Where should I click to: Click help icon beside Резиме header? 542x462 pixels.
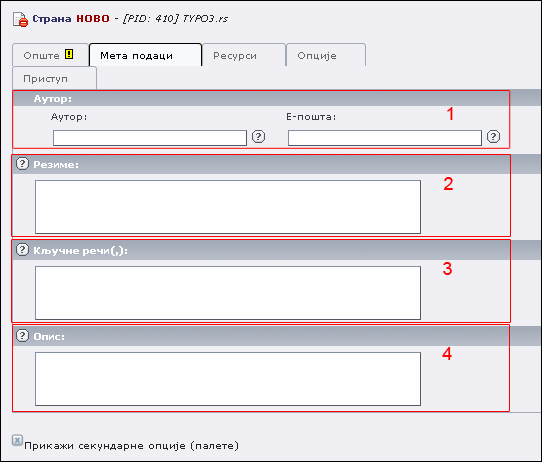pos(22,163)
